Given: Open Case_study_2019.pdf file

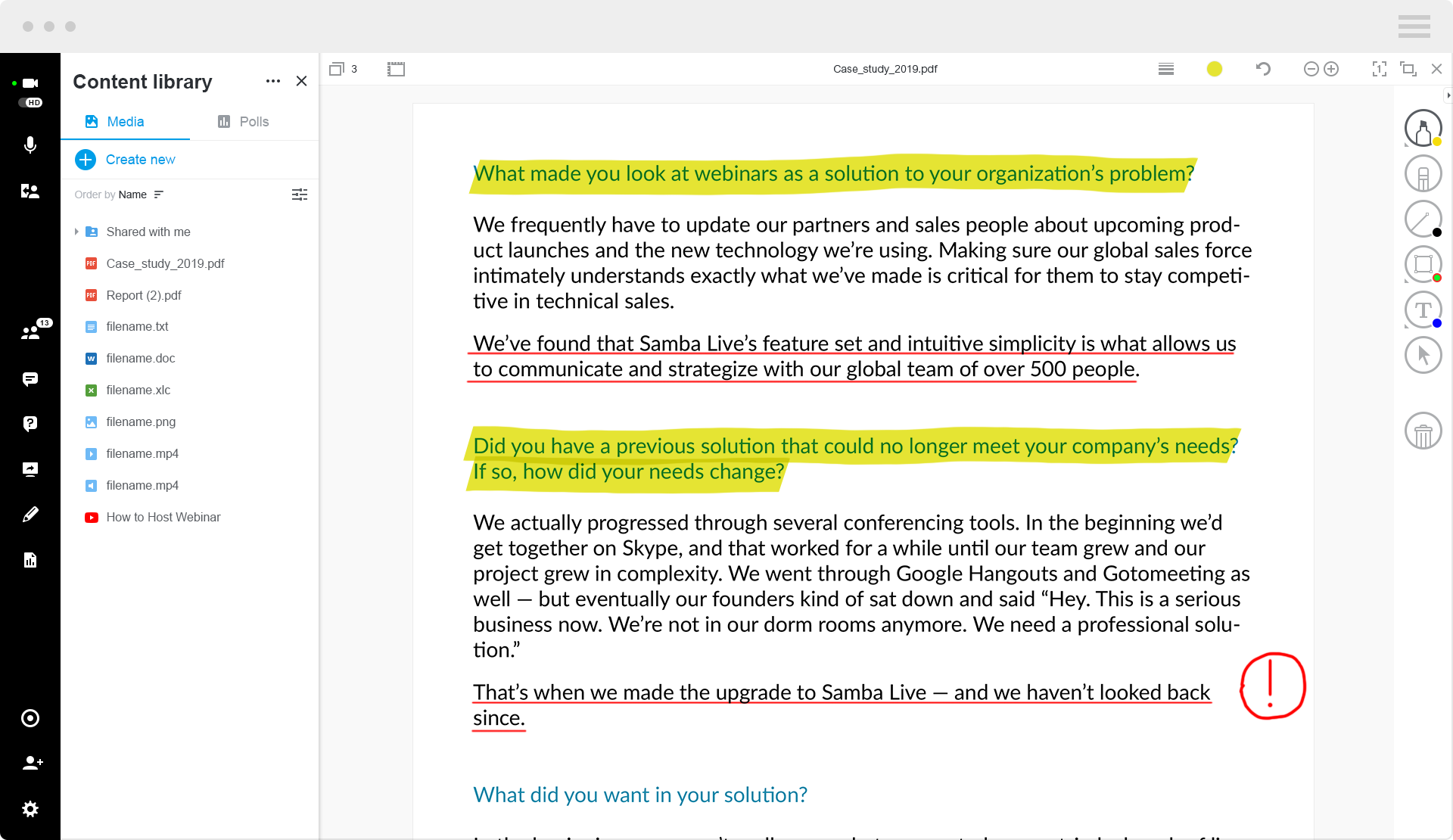Looking at the screenshot, I should pyautogui.click(x=164, y=263).
